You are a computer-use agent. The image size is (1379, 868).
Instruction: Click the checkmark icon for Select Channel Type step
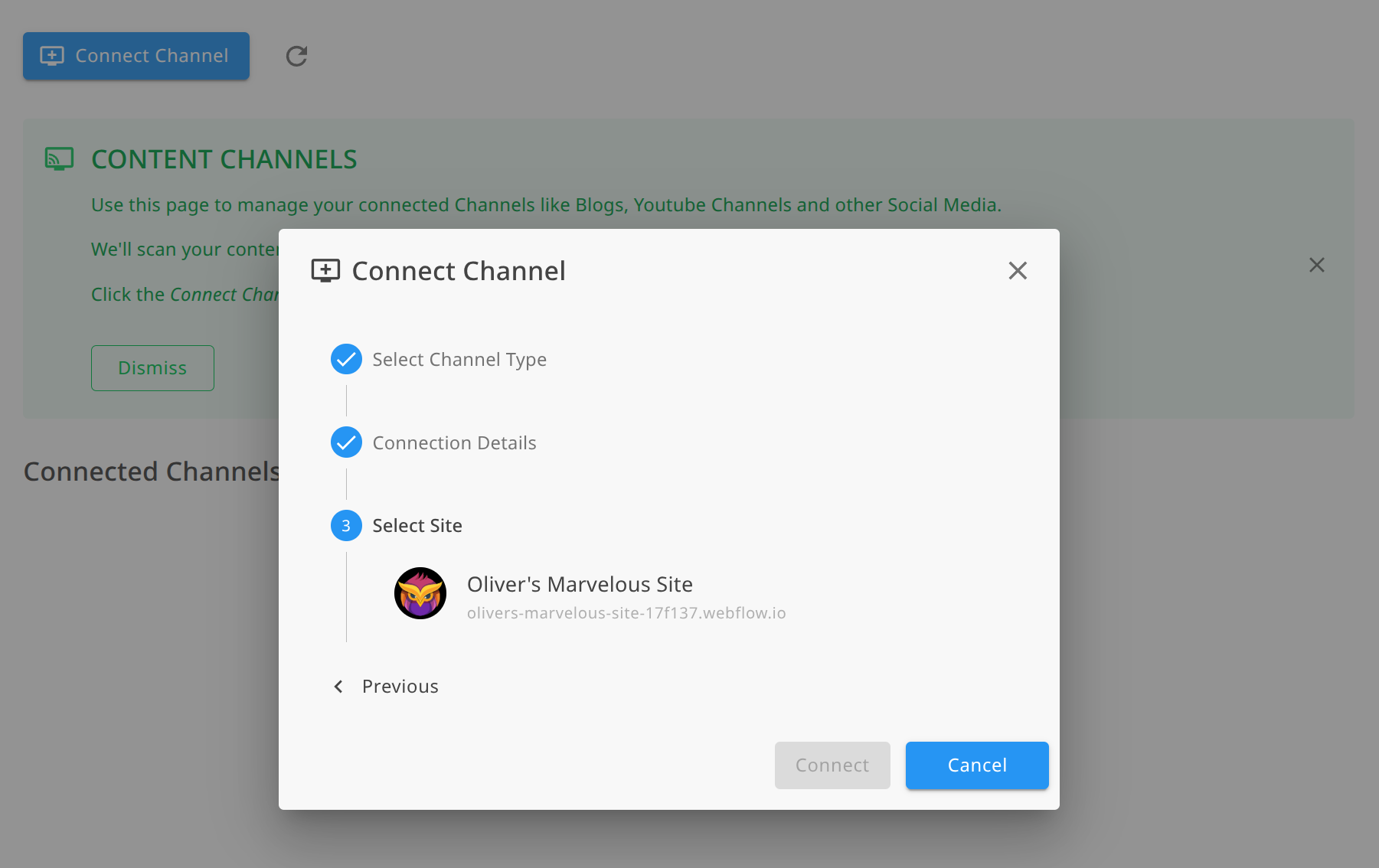(346, 359)
